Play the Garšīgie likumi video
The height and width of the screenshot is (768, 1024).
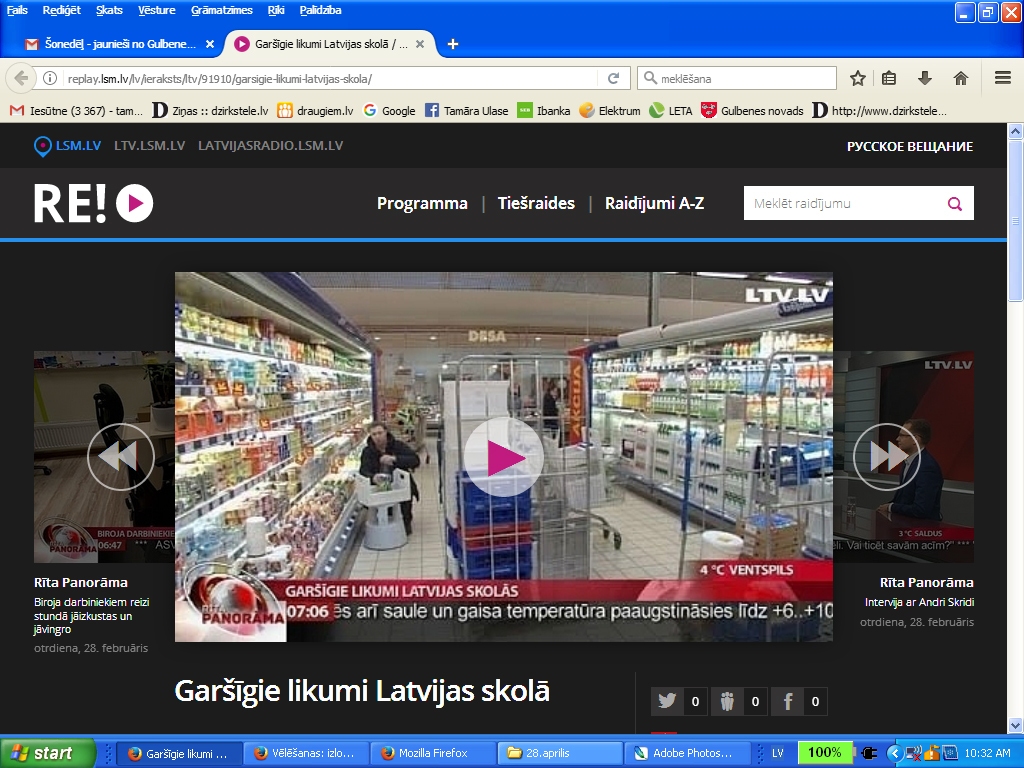tap(504, 456)
